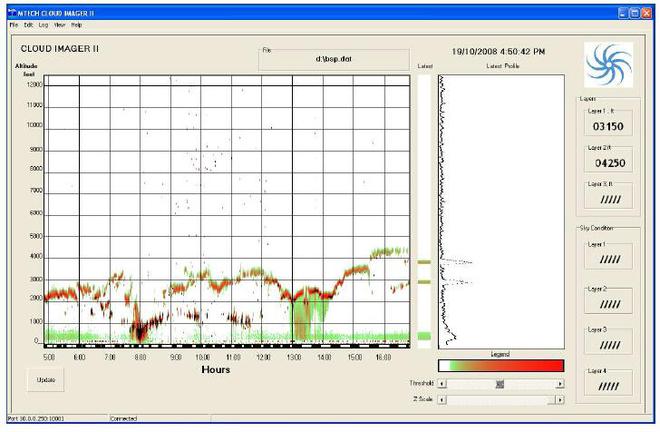Open the View menu

pyautogui.click(x=59, y=25)
